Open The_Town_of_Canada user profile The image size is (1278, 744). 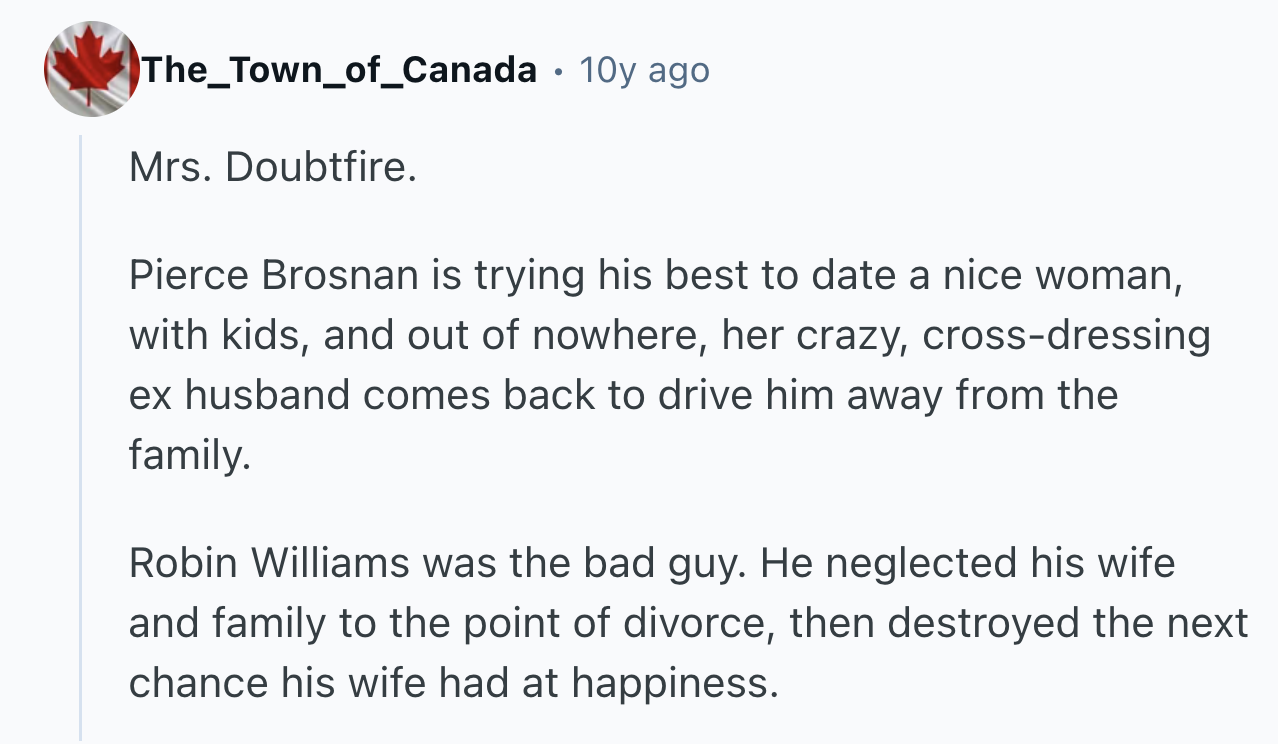coord(339,70)
